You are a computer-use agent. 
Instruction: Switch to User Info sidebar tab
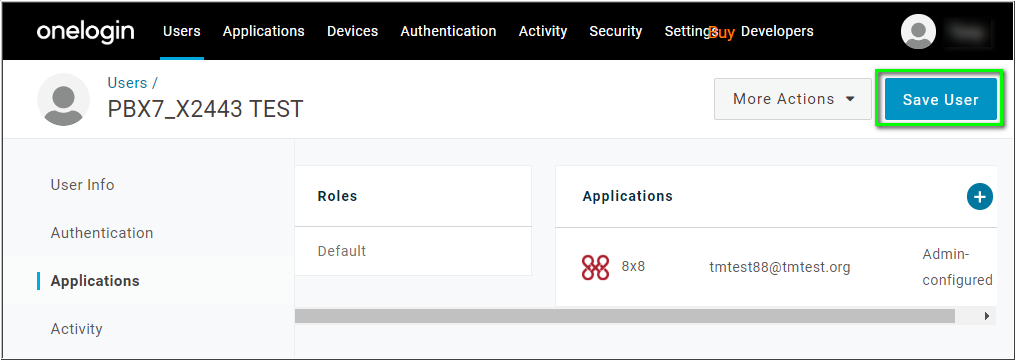pyautogui.click(x=82, y=185)
